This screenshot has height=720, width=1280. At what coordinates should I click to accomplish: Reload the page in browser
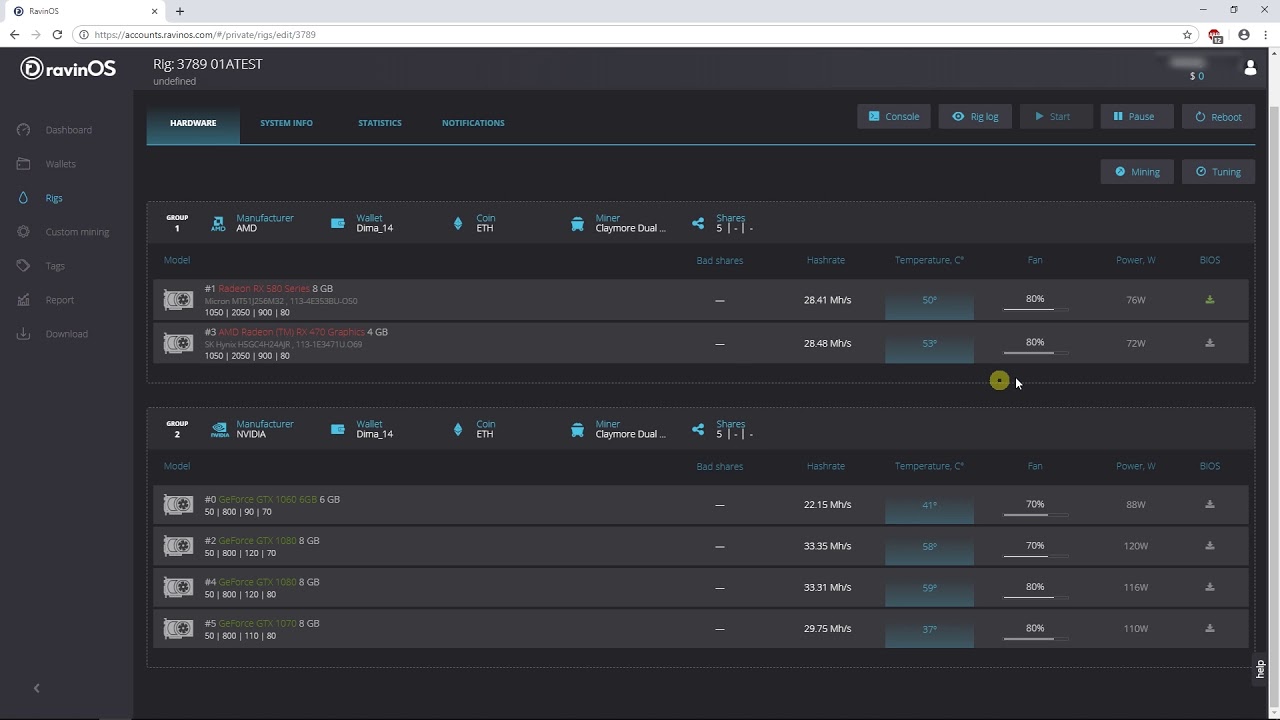tap(57, 34)
